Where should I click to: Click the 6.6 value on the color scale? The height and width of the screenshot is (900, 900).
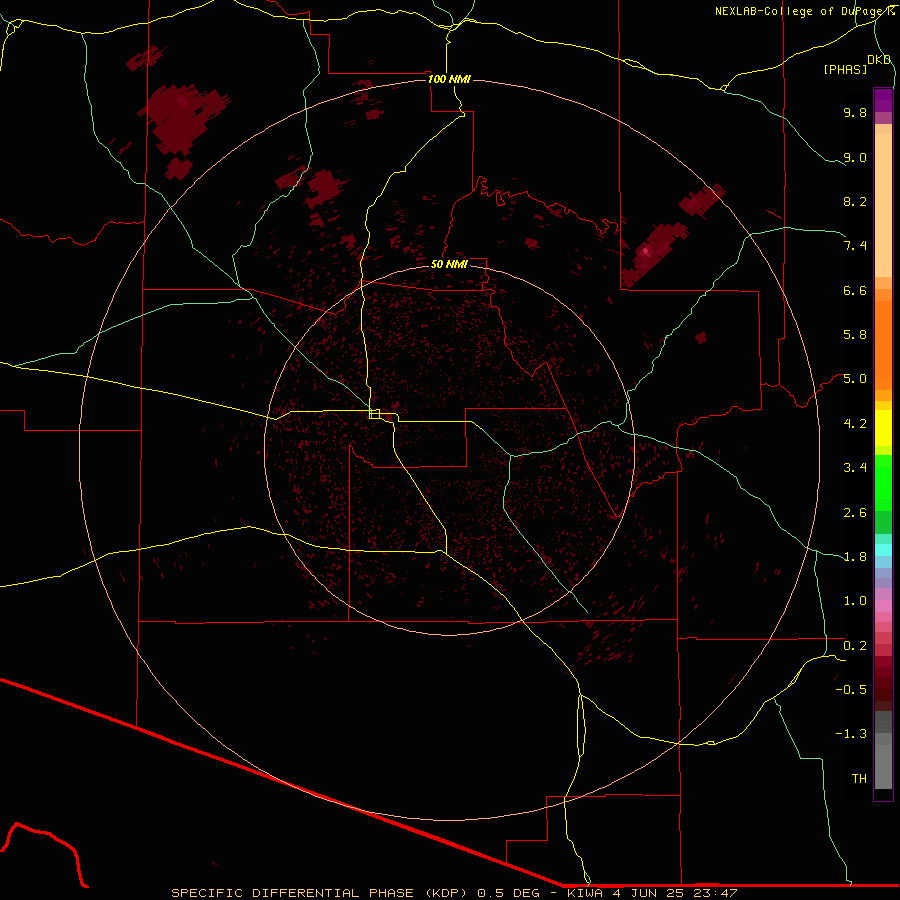coord(855,290)
